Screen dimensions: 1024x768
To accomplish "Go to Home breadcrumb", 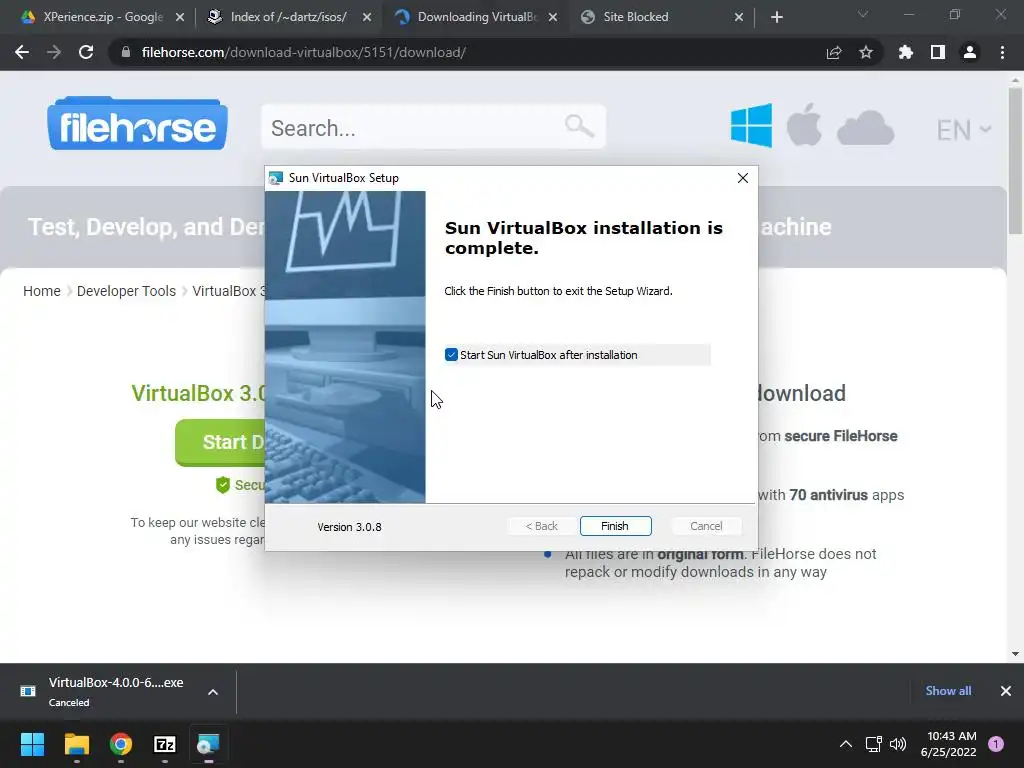I will pyautogui.click(x=42, y=291).
